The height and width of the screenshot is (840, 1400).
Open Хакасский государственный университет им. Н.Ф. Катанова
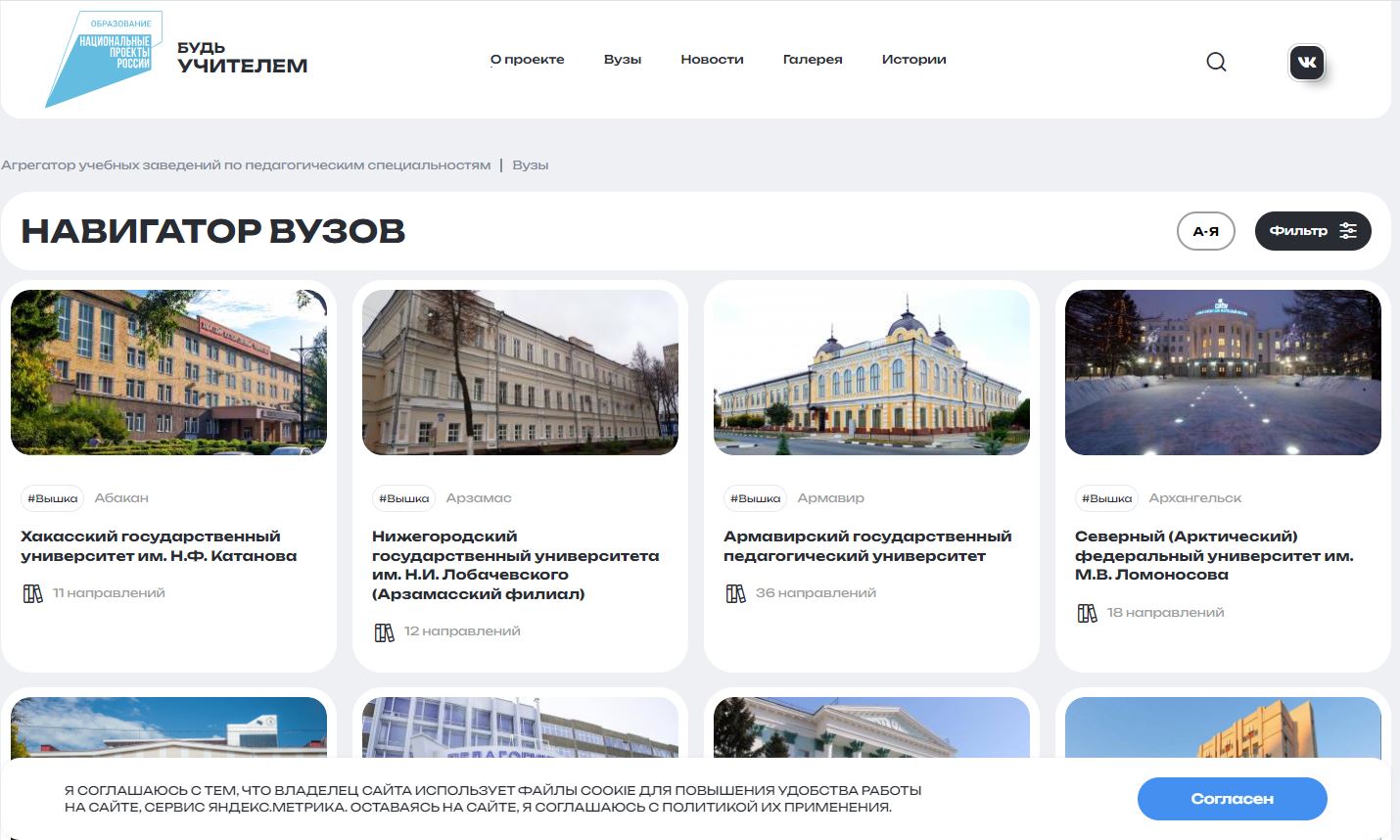(x=159, y=546)
